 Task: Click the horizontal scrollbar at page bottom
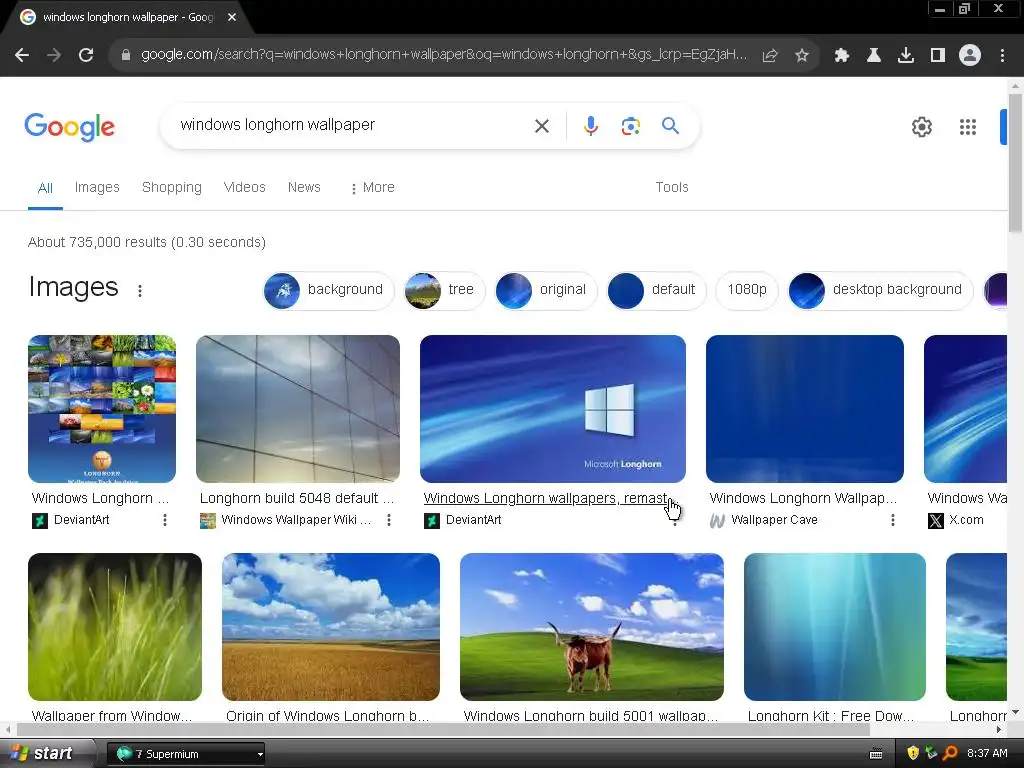tap(444, 729)
